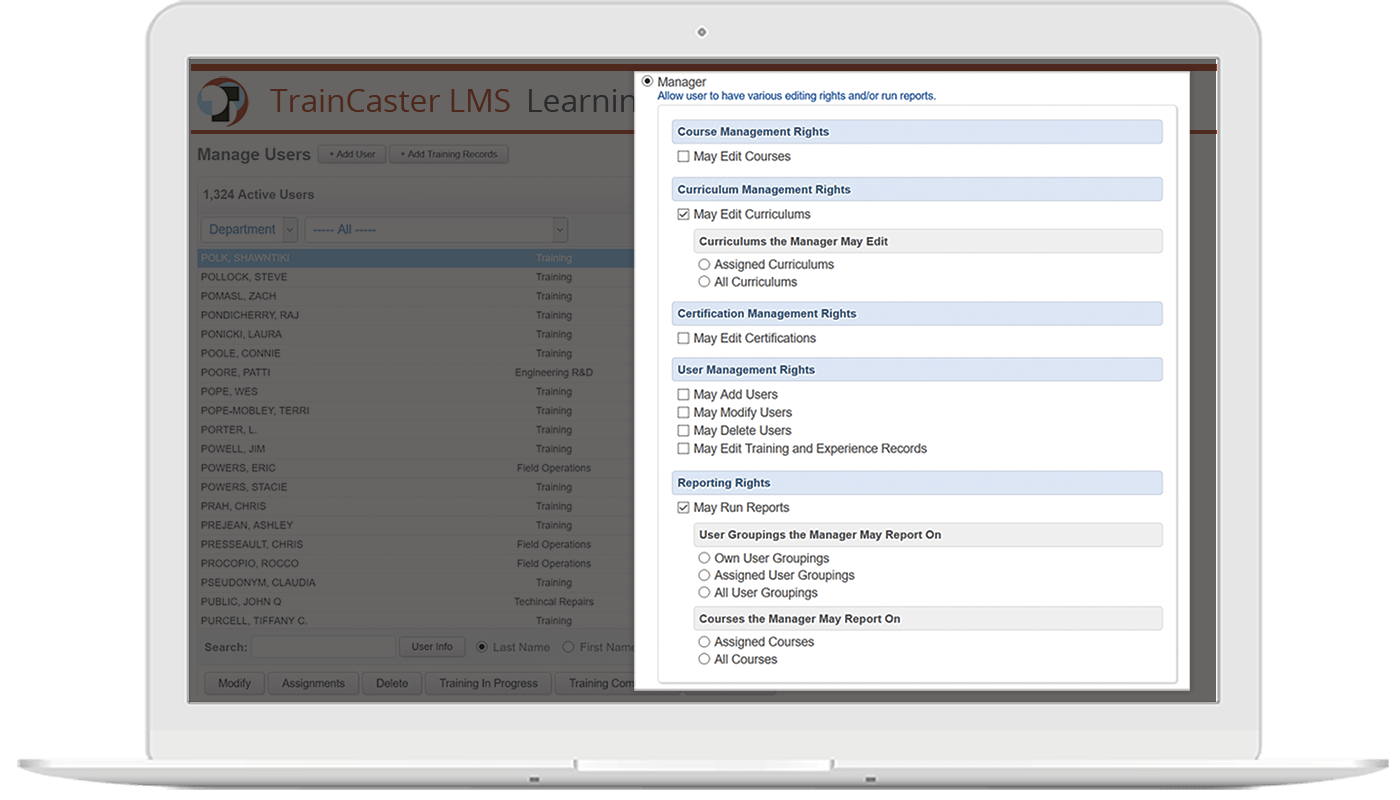
Task: Select Assigned Curriculums option
Action: (x=704, y=265)
